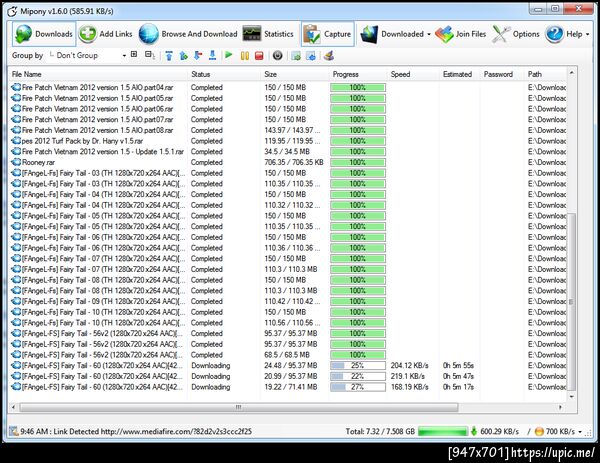This screenshot has width=600, height=463.
Task: Click the Join Files button
Action: [x=460, y=34]
